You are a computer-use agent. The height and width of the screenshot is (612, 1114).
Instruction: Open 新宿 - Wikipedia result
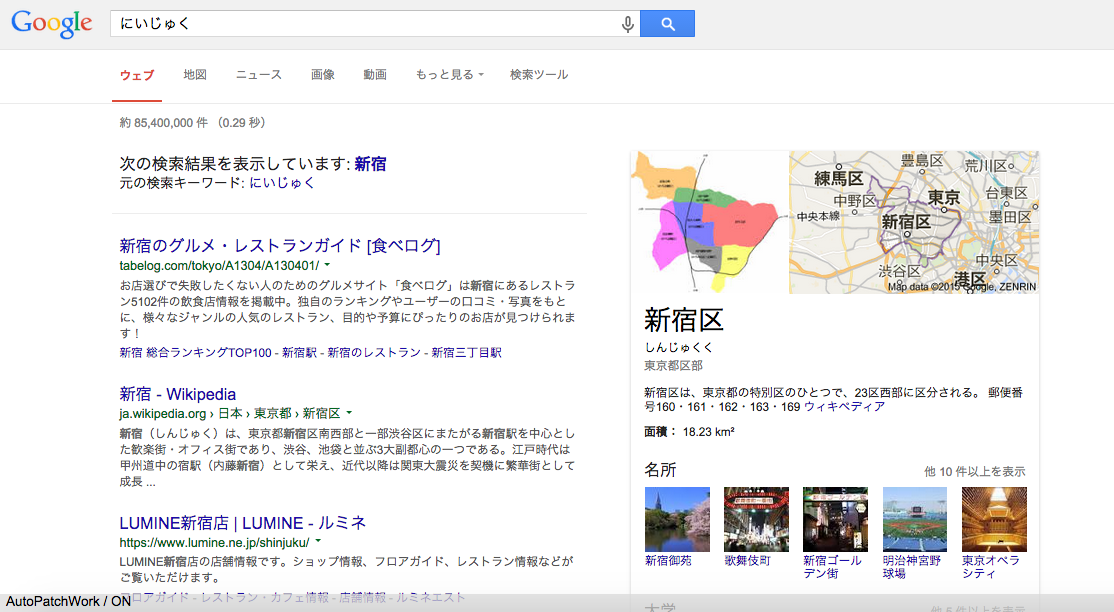[178, 394]
